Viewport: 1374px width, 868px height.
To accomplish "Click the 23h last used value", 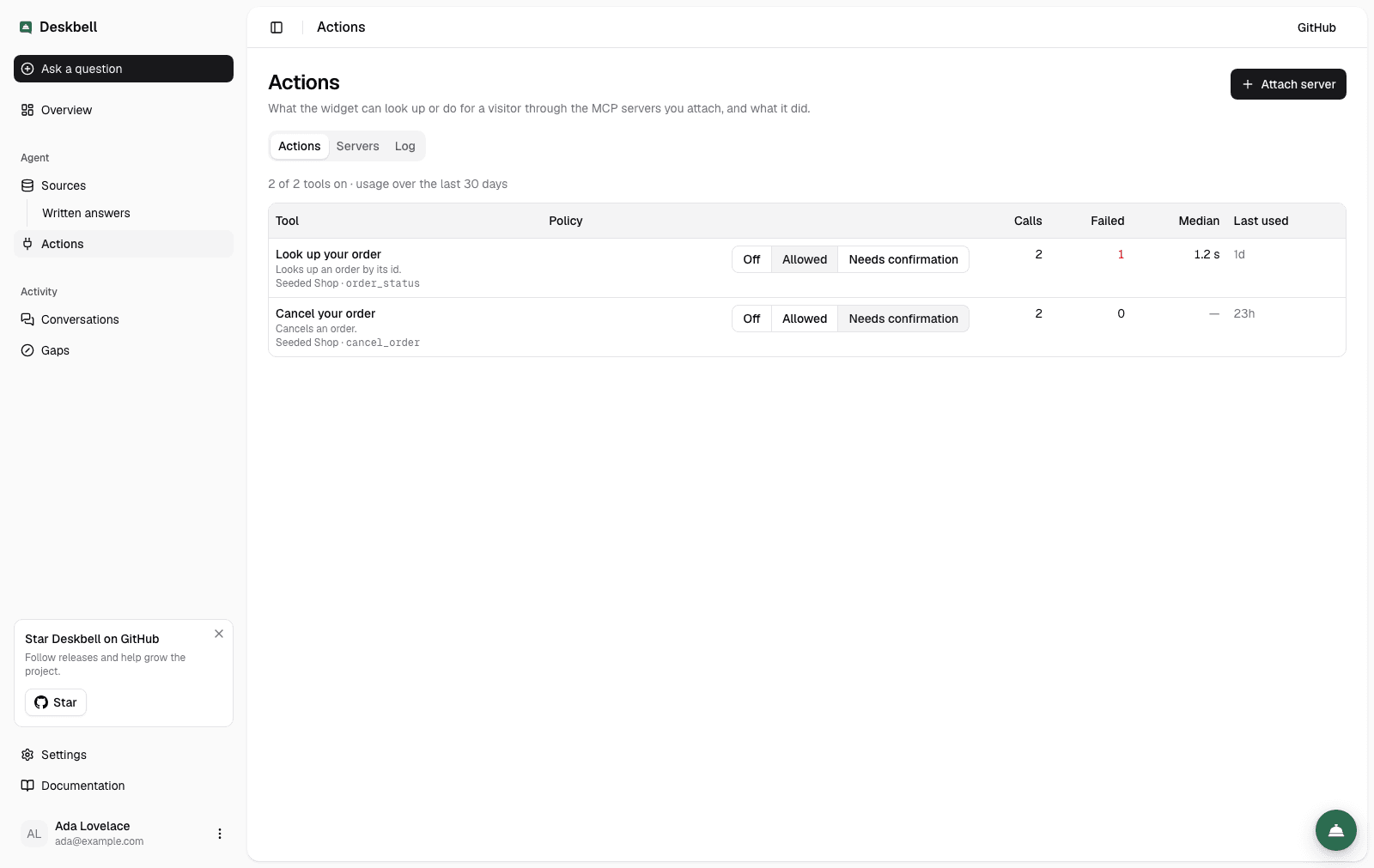I will 1244,313.
